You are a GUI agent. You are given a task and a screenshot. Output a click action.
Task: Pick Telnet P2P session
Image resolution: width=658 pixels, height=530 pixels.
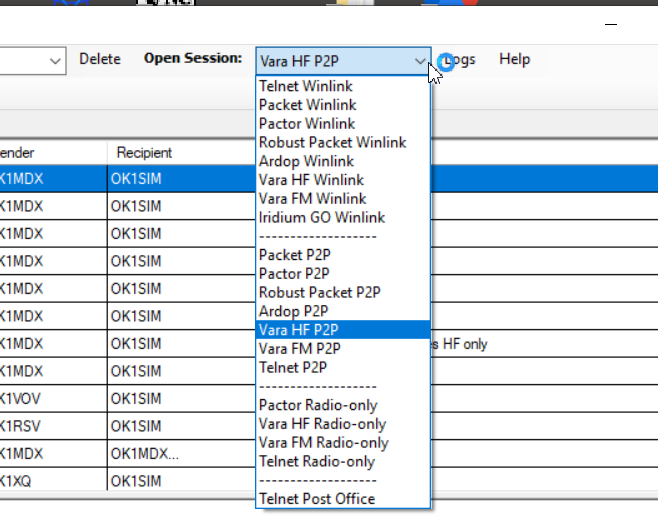(x=343, y=368)
